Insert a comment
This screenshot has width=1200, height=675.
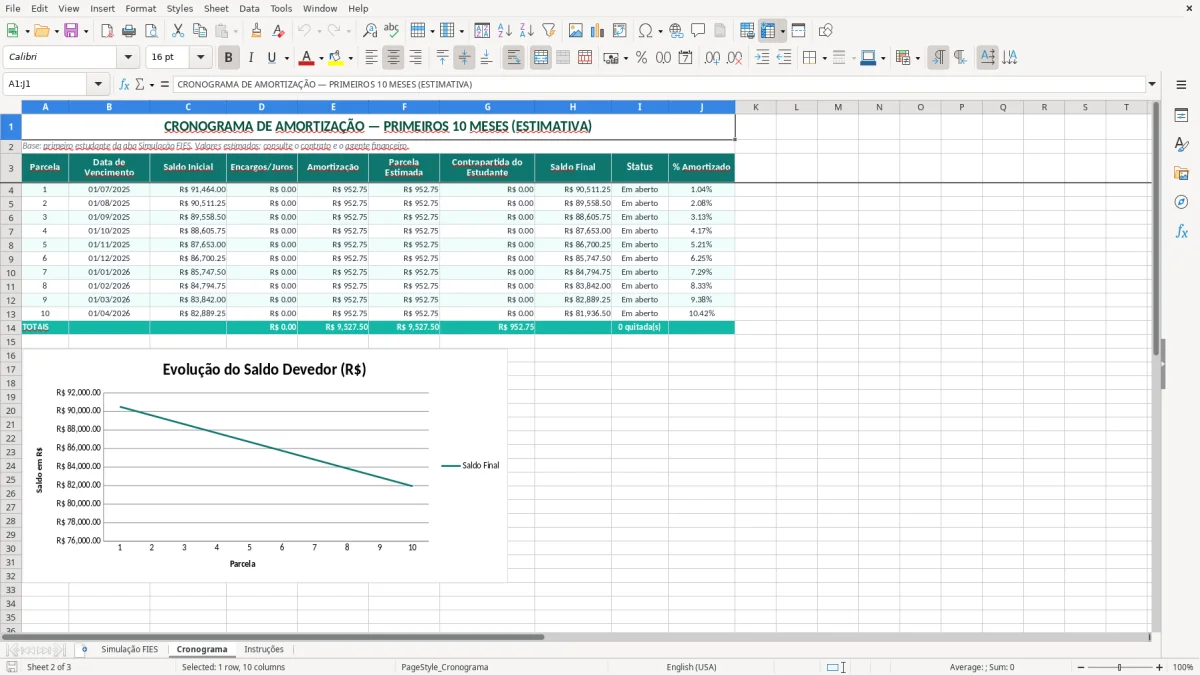[x=698, y=31]
